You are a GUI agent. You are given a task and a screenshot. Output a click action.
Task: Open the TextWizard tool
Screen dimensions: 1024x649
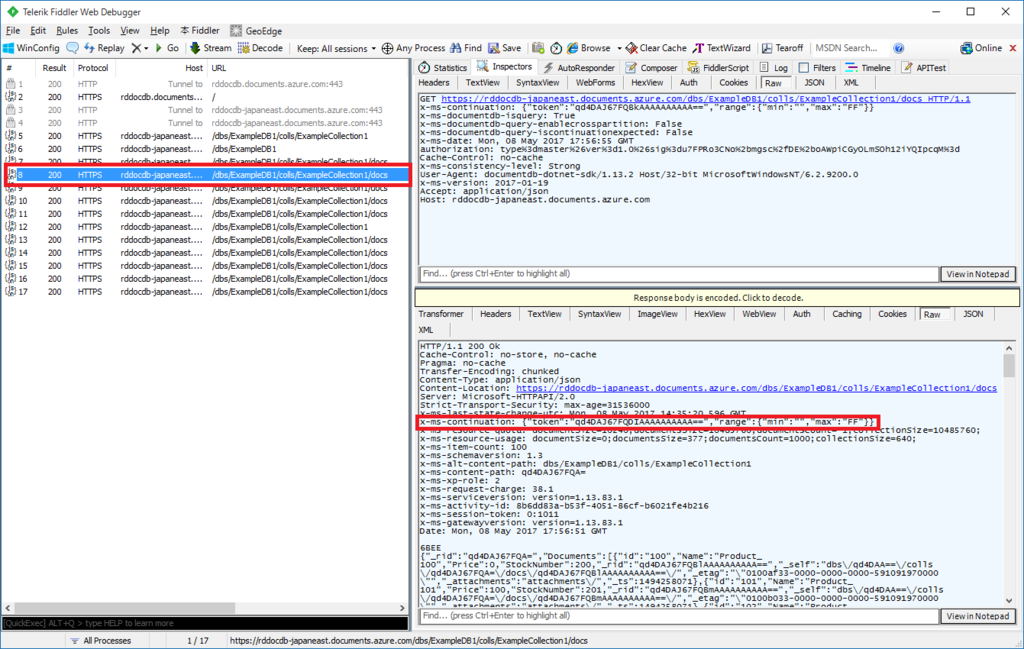pyautogui.click(x=722, y=48)
